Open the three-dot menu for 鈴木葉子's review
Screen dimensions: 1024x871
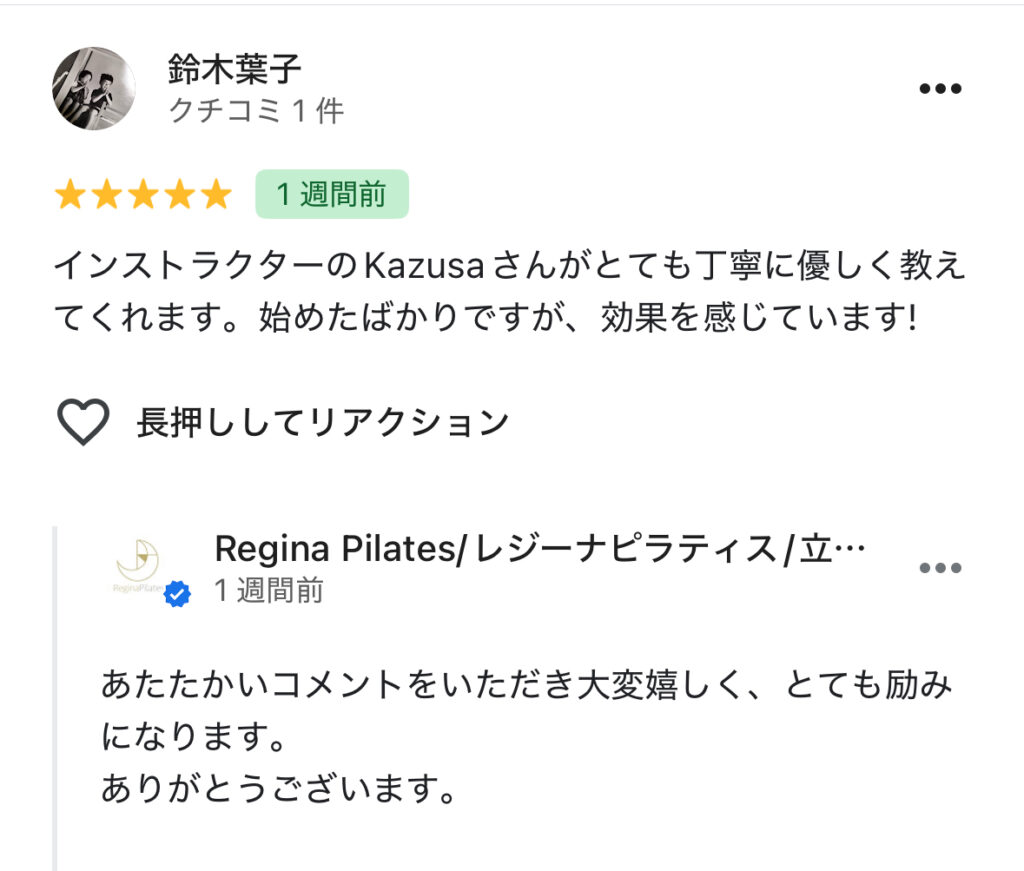940,88
